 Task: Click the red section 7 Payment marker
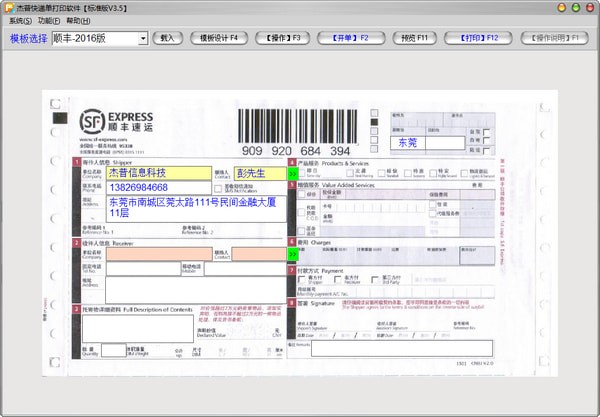point(291,268)
